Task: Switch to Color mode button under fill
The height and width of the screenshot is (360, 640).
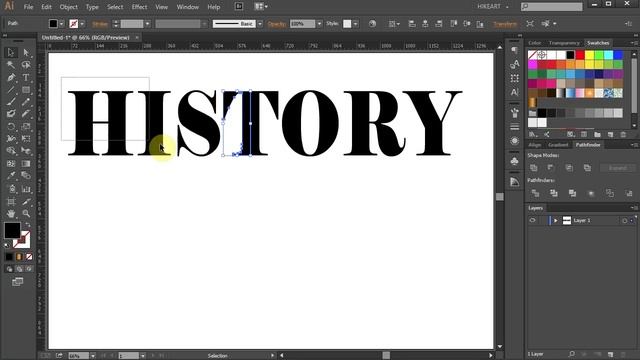Action: coord(9,257)
